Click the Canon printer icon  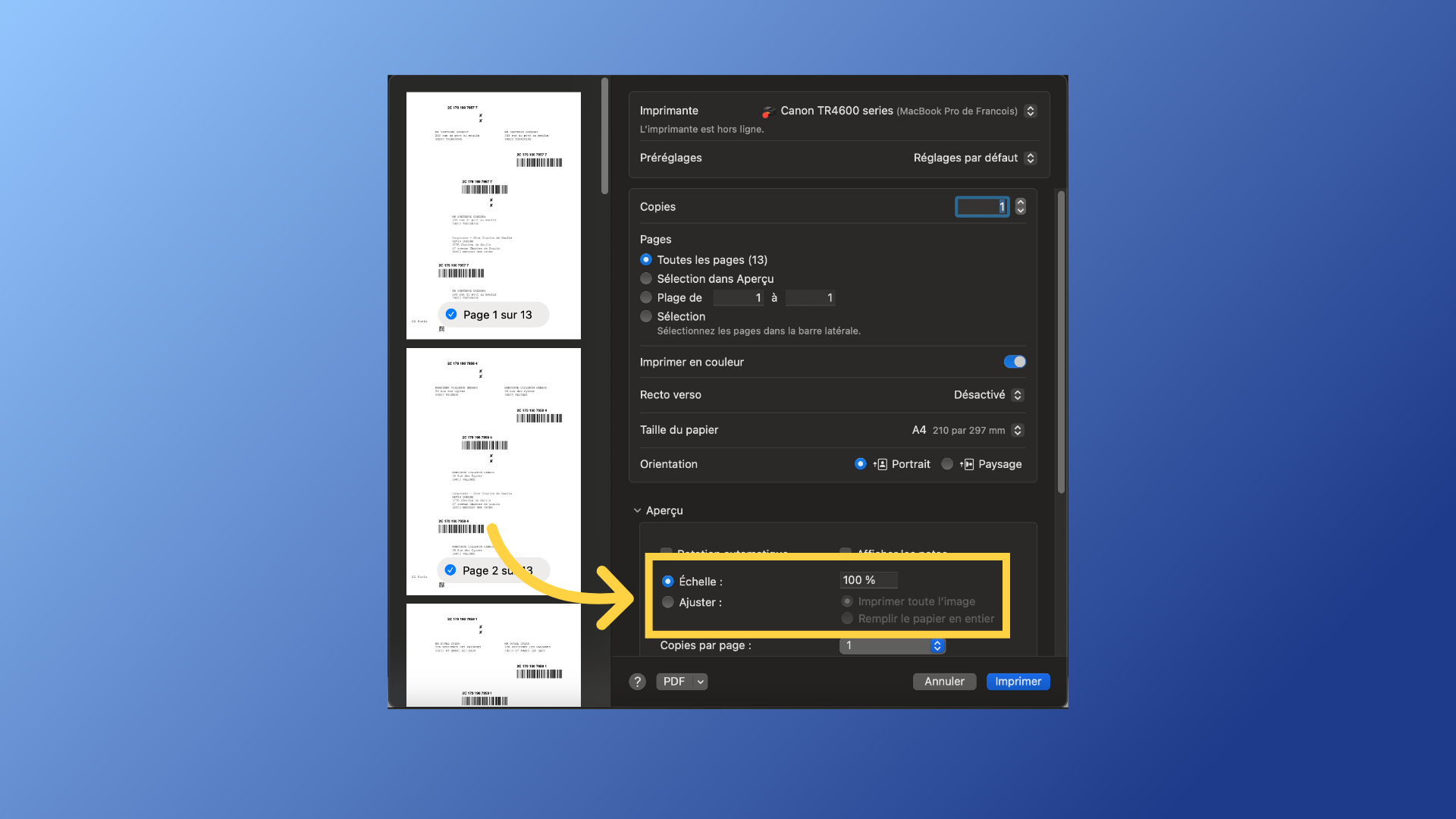pyautogui.click(x=767, y=111)
